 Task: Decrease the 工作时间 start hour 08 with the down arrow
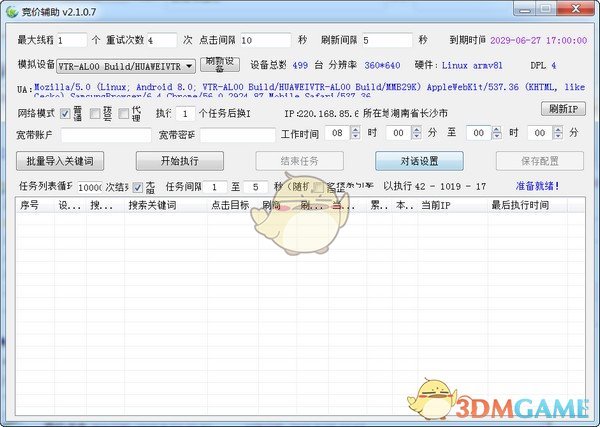tap(355, 136)
